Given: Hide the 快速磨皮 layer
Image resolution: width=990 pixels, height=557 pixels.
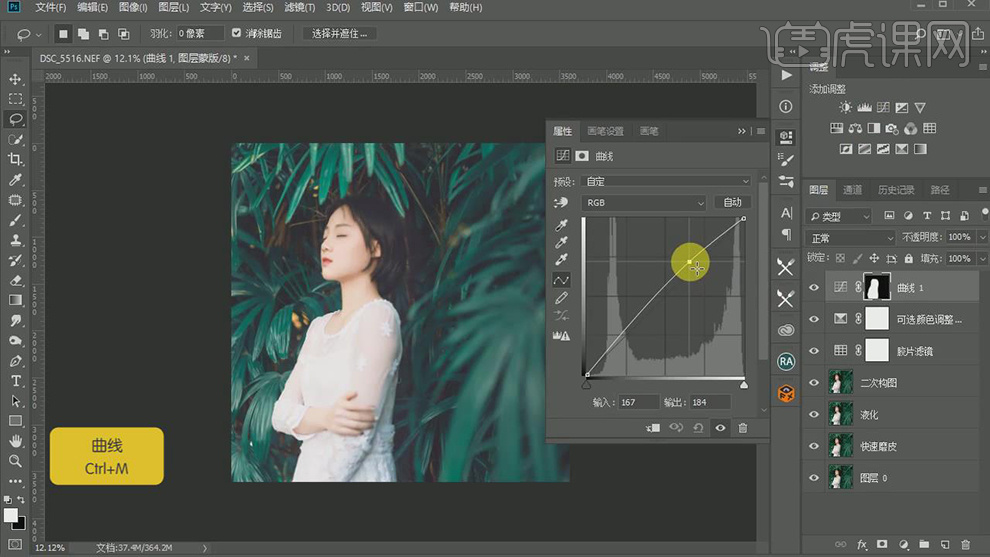Looking at the screenshot, I should tap(814, 446).
